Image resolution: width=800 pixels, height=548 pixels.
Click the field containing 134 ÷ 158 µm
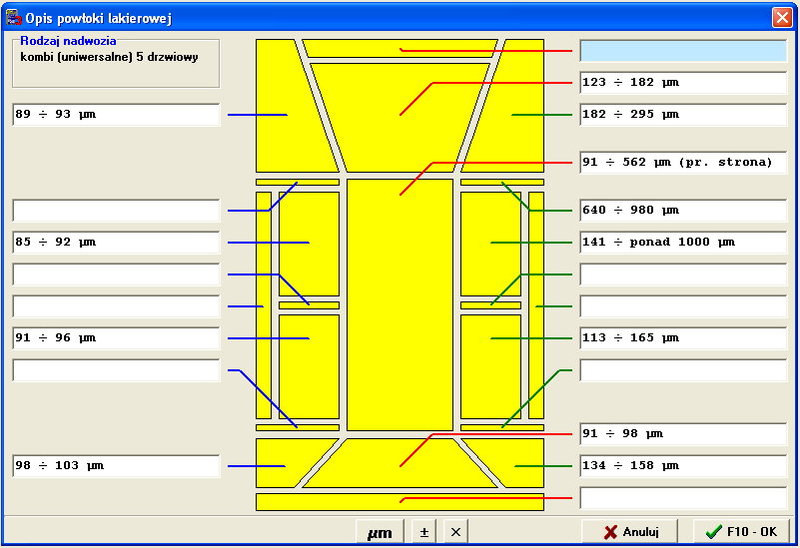pyautogui.click(x=683, y=466)
